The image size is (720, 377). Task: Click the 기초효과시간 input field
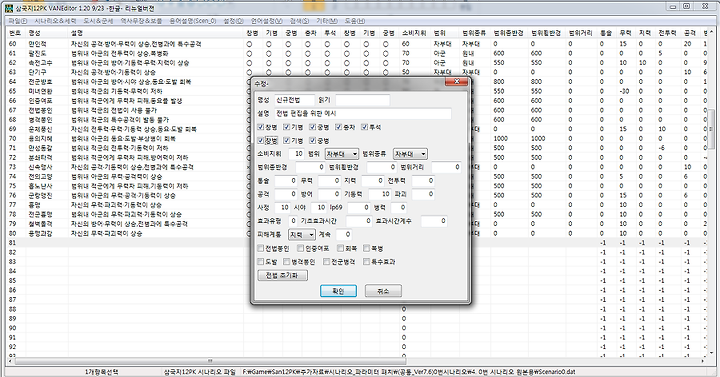pyautogui.click(x=359, y=221)
